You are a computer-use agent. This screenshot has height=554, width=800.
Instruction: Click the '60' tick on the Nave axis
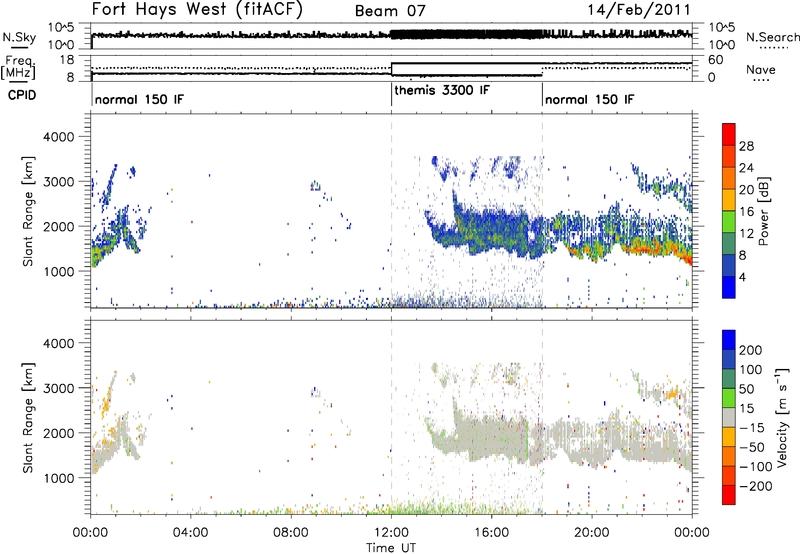pos(715,60)
